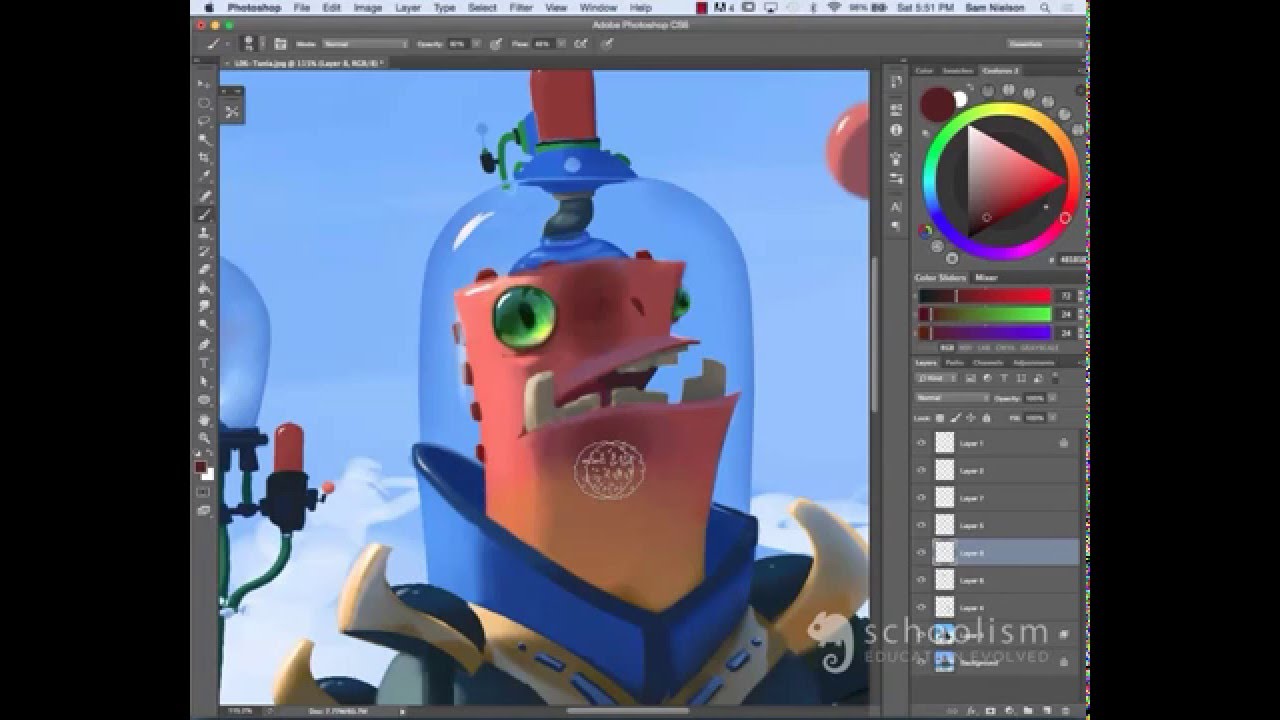
Task: Open the Layer menu
Action: pyautogui.click(x=407, y=7)
